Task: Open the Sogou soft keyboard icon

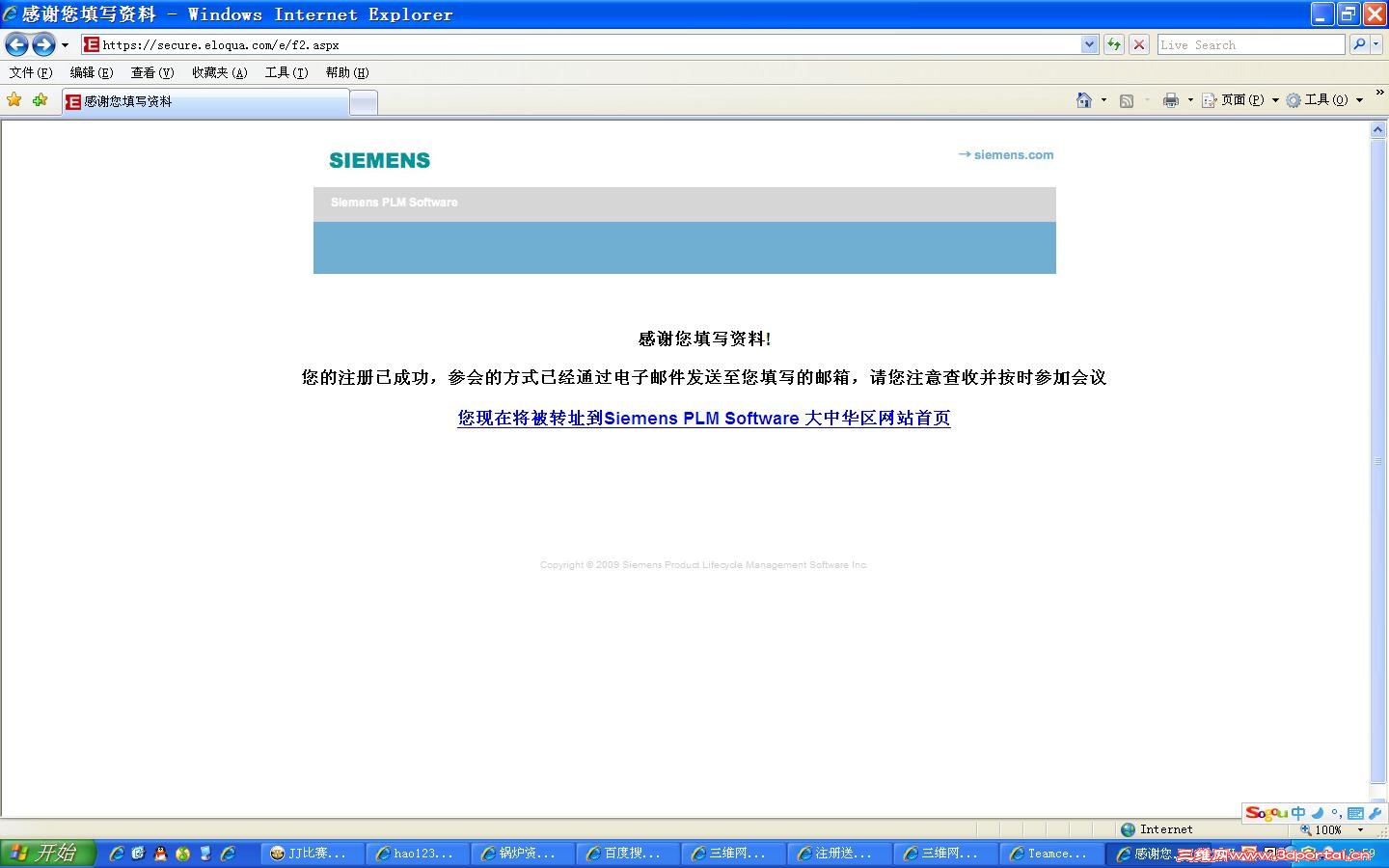Action: pos(1355,813)
